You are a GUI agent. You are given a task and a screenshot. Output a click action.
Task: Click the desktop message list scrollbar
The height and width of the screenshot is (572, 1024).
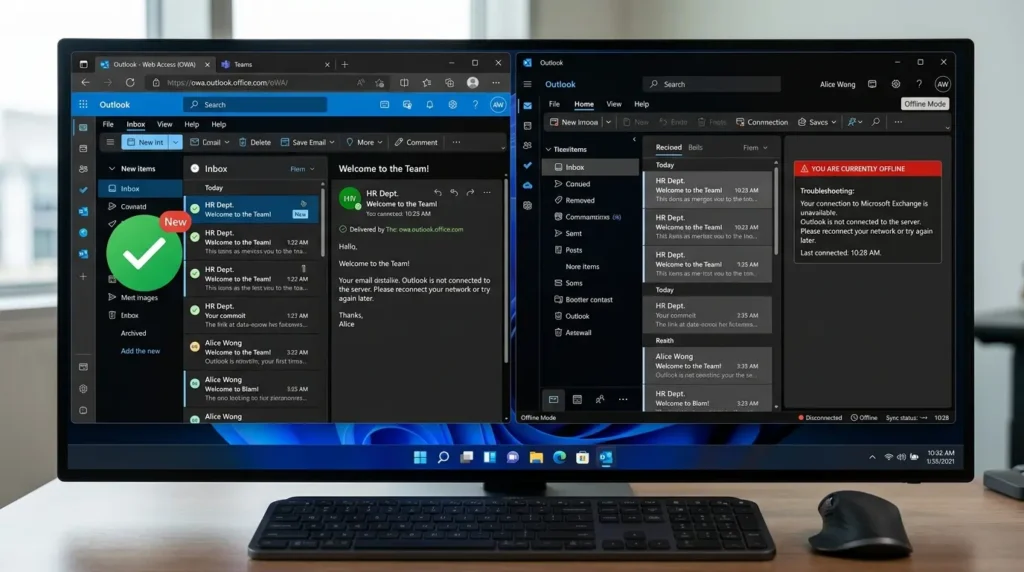776,212
